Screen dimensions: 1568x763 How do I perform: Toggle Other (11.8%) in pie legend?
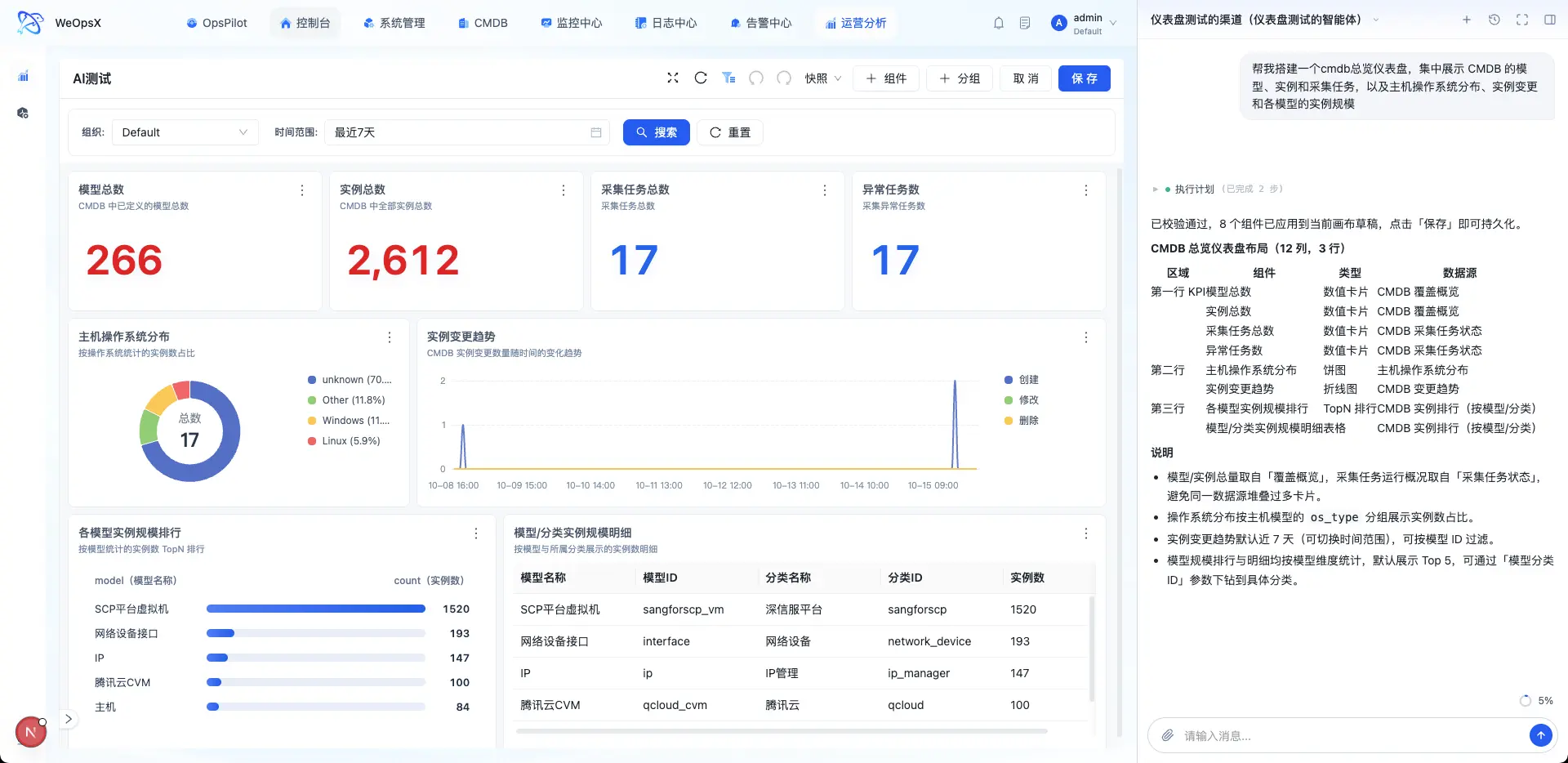(x=346, y=400)
